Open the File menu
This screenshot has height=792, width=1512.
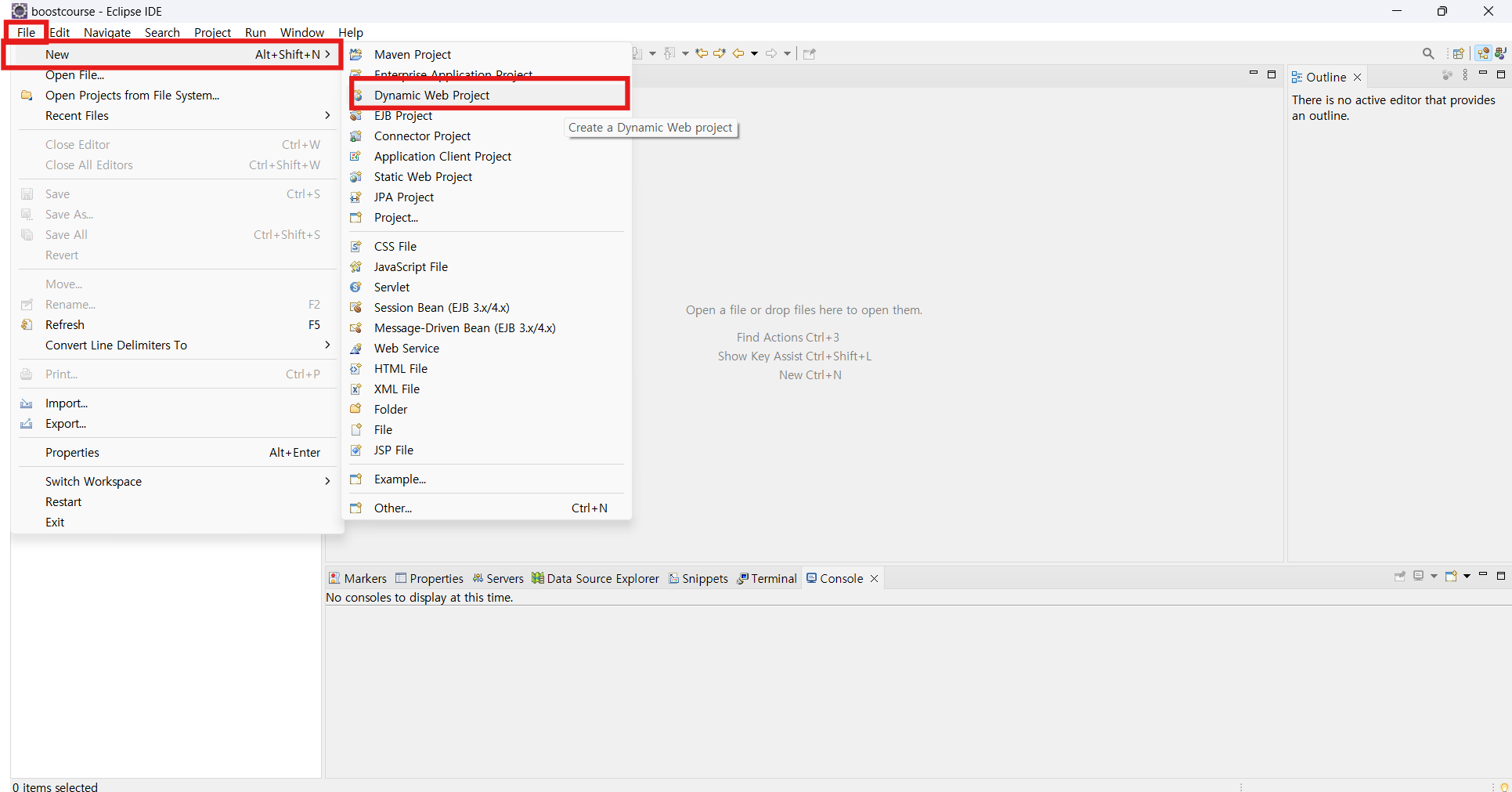click(x=26, y=32)
